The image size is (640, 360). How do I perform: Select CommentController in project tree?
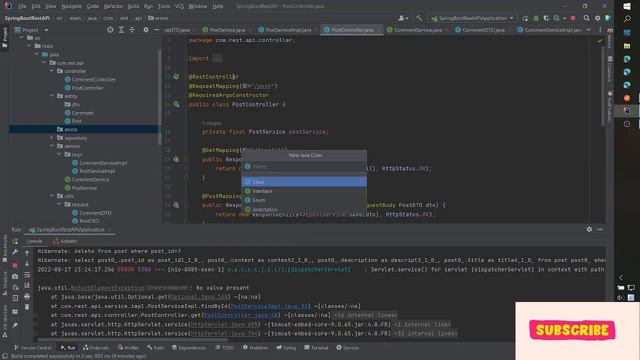(x=93, y=80)
